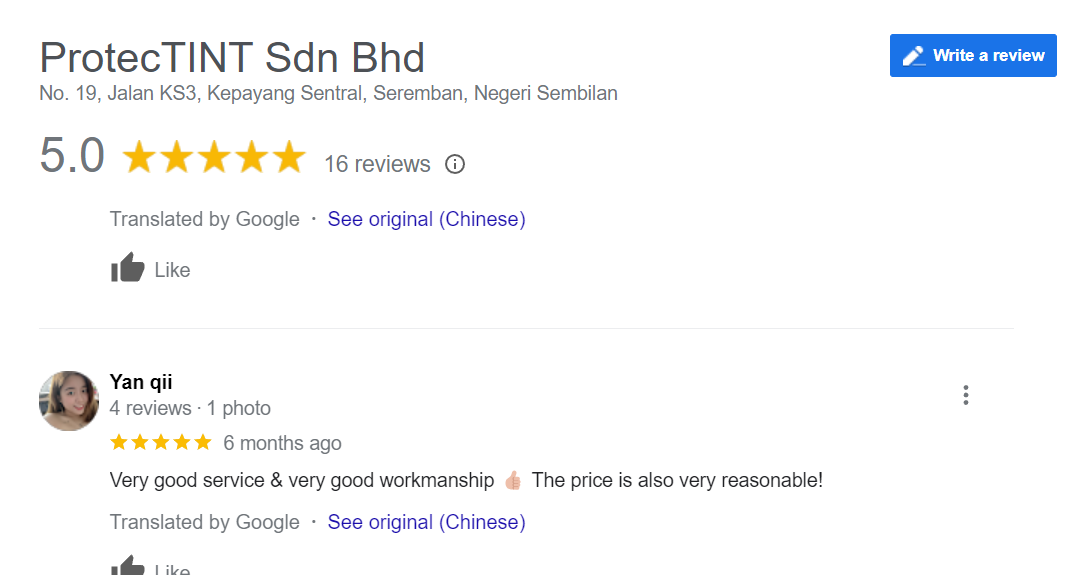Open Yan qii's reviewer profile name

(x=141, y=382)
